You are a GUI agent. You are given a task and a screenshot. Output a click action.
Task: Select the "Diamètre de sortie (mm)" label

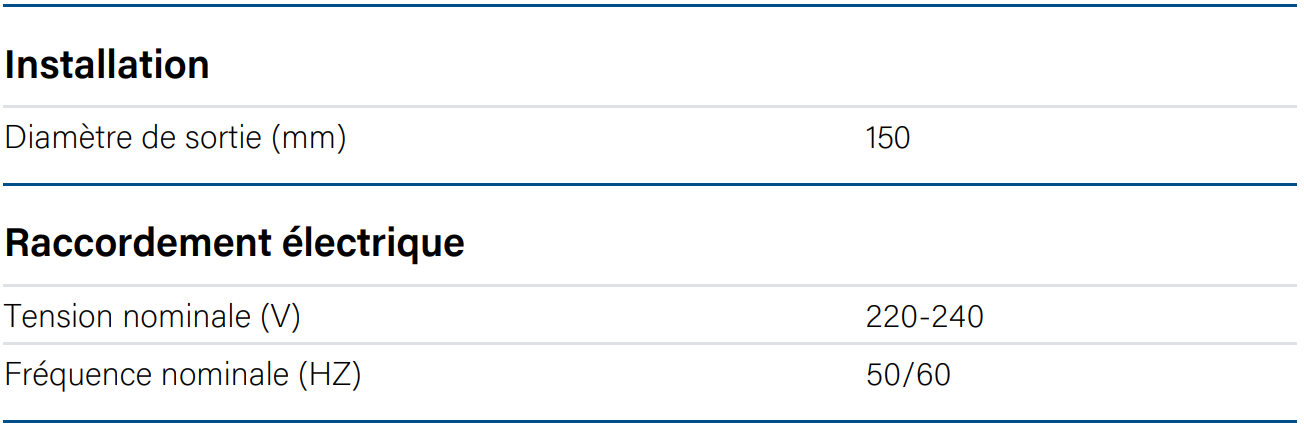[x=176, y=138]
